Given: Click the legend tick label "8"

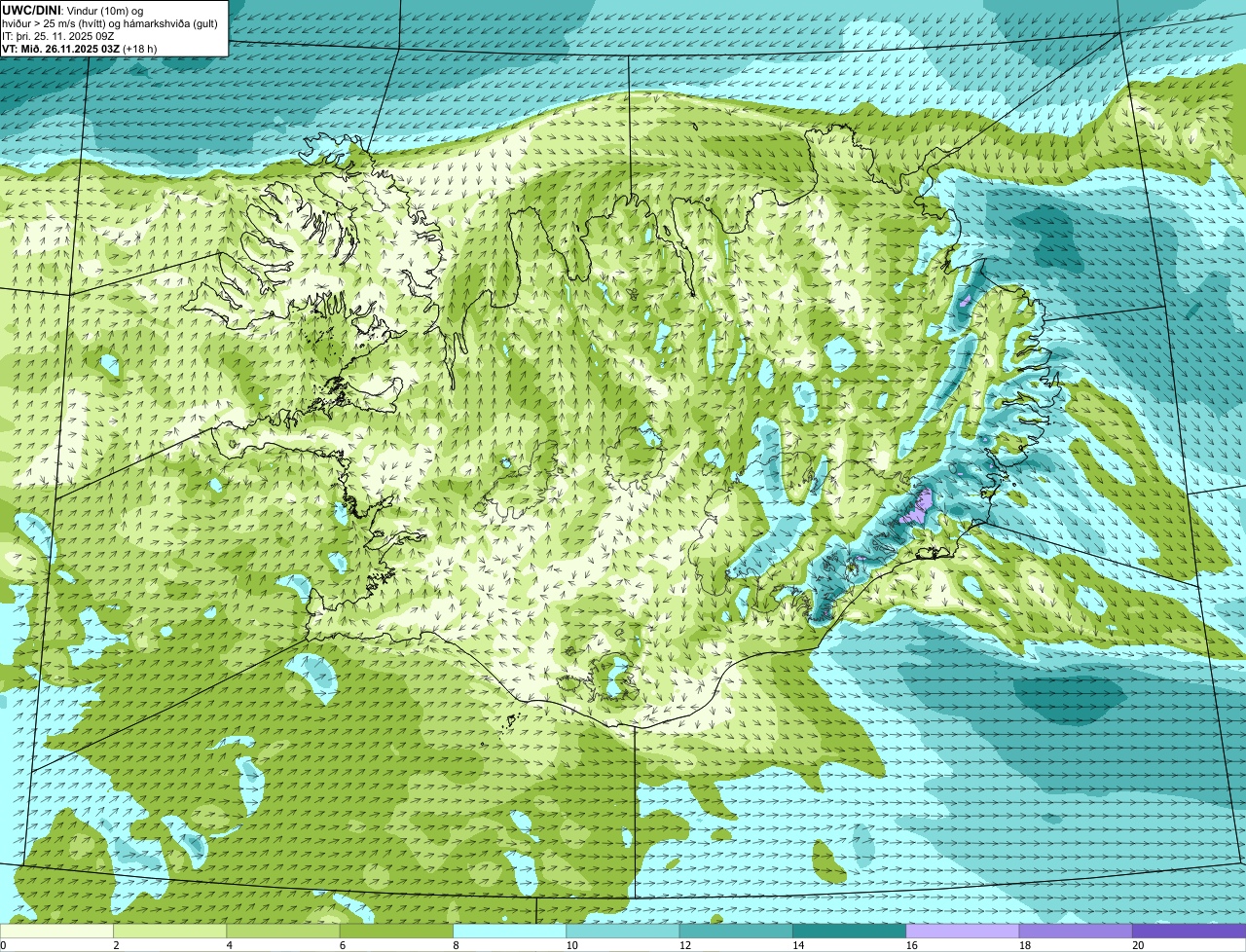Looking at the screenshot, I should tap(455, 945).
